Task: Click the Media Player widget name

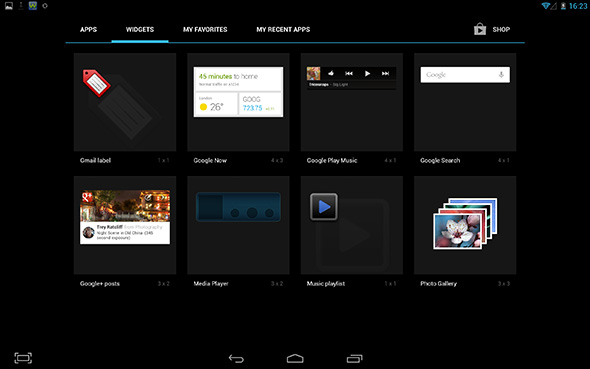Action: [x=211, y=284]
